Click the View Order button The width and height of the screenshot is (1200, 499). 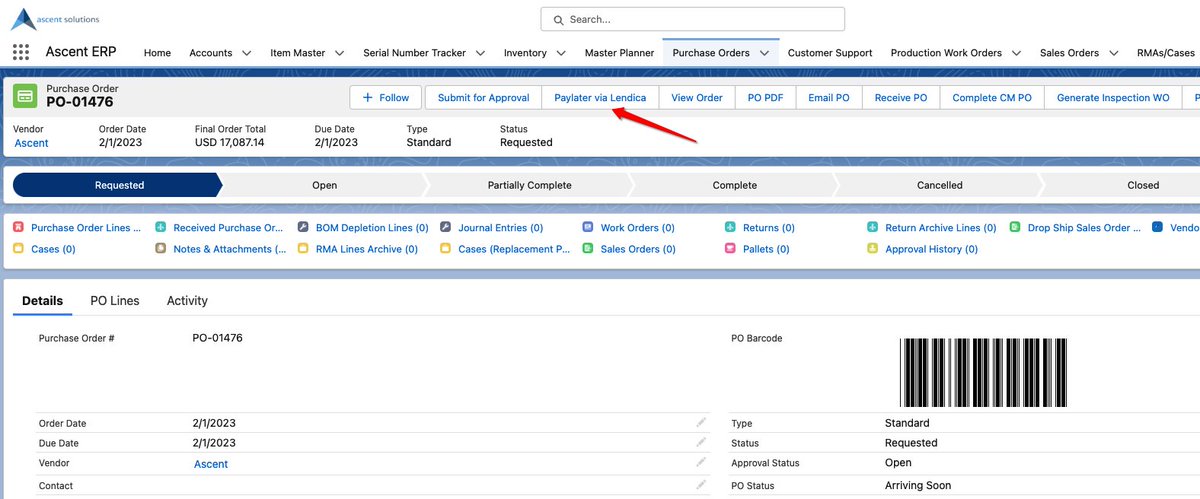point(697,98)
